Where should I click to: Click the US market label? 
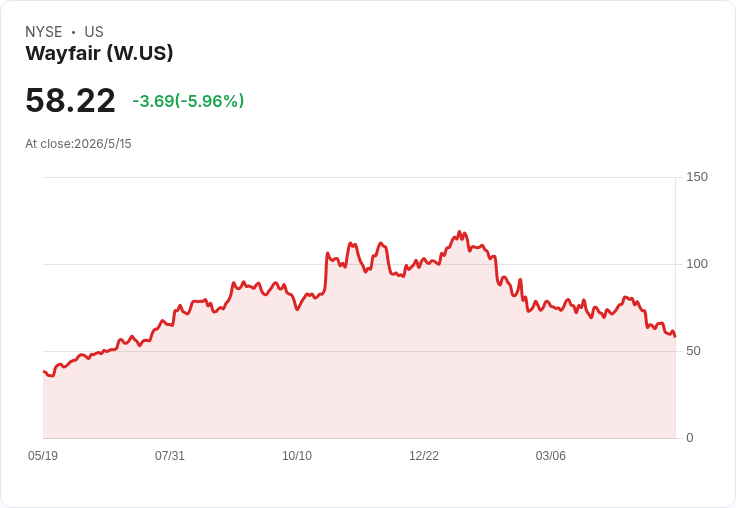coord(94,32)
